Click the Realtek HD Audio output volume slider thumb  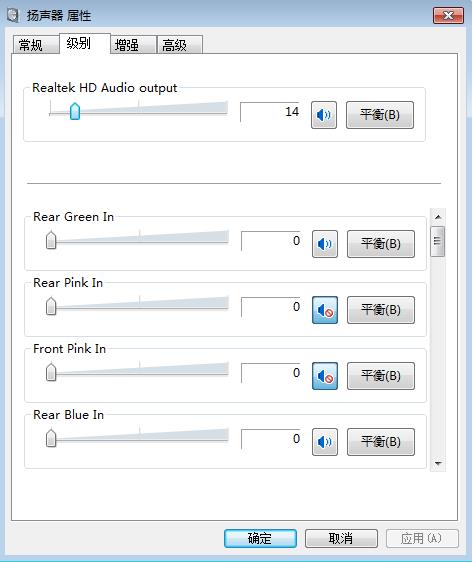[x=75, y=111]
